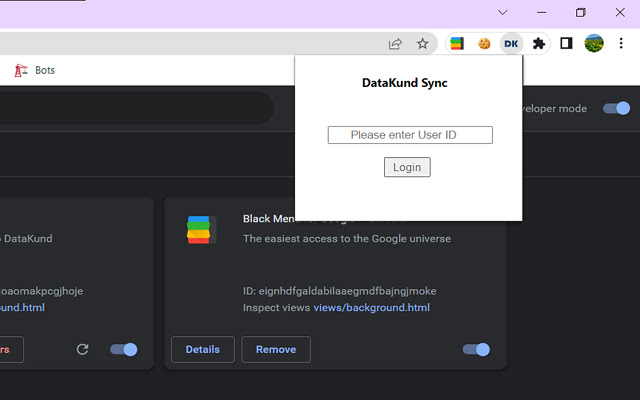Click the DataKund DK extension icon
640x400 pixels.
[x=511, y=44]
